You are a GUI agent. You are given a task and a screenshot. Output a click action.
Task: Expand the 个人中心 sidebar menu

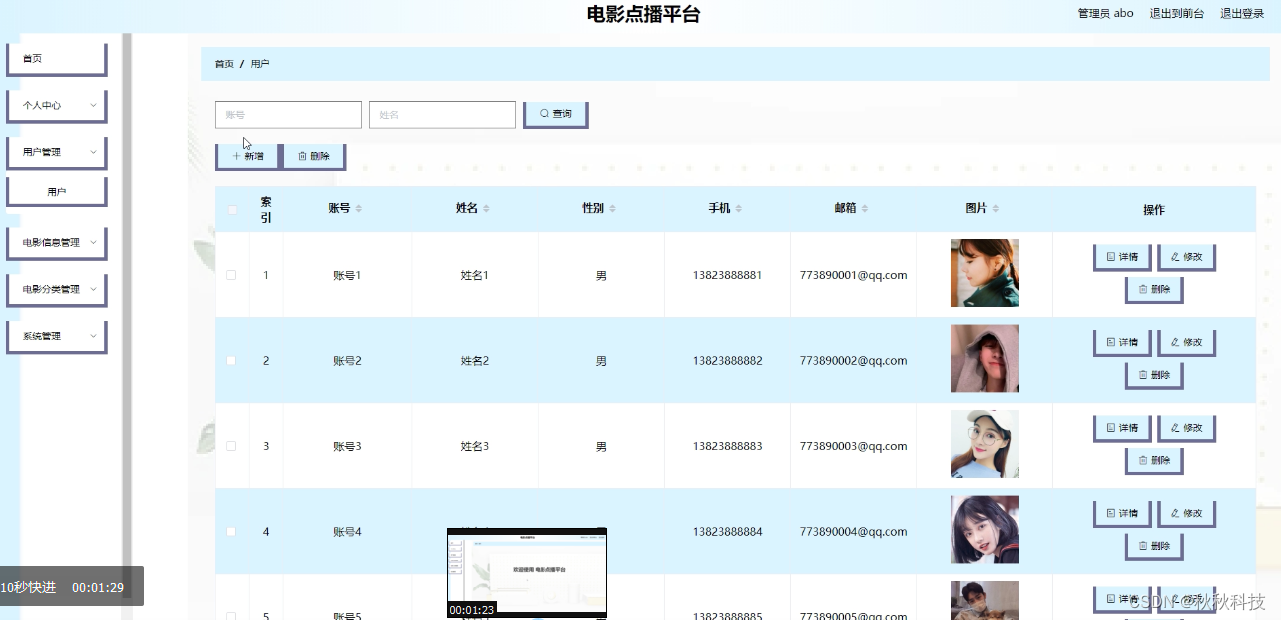[x=56, y=105]
